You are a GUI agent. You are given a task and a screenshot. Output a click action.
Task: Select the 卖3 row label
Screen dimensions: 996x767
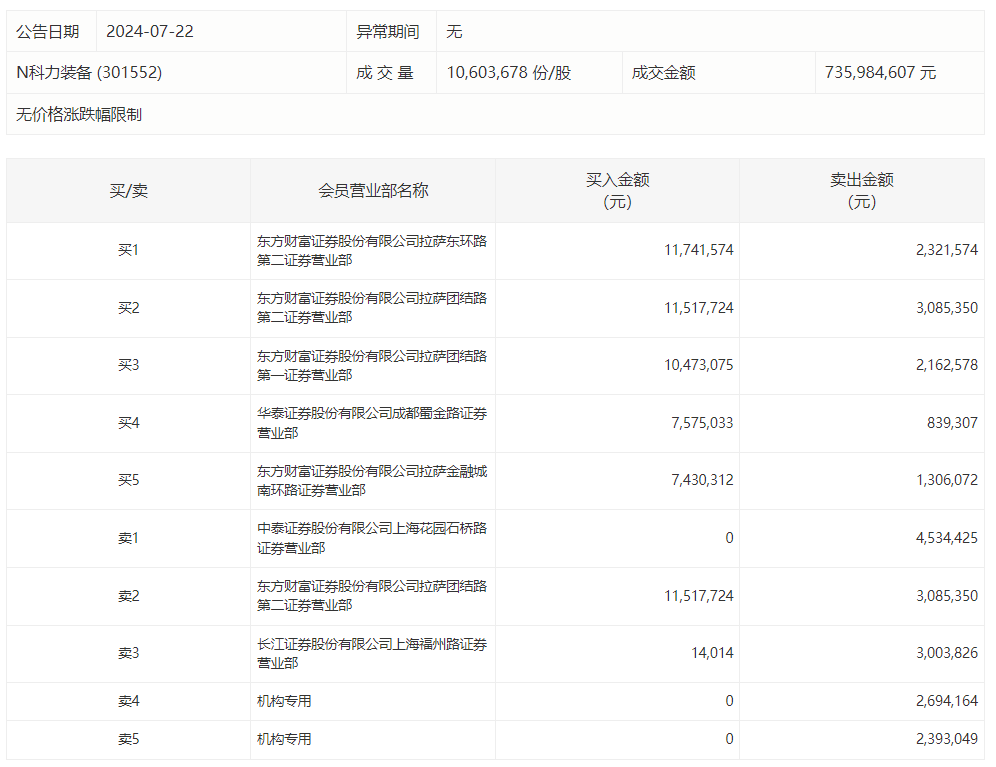(x=128, y=653)
